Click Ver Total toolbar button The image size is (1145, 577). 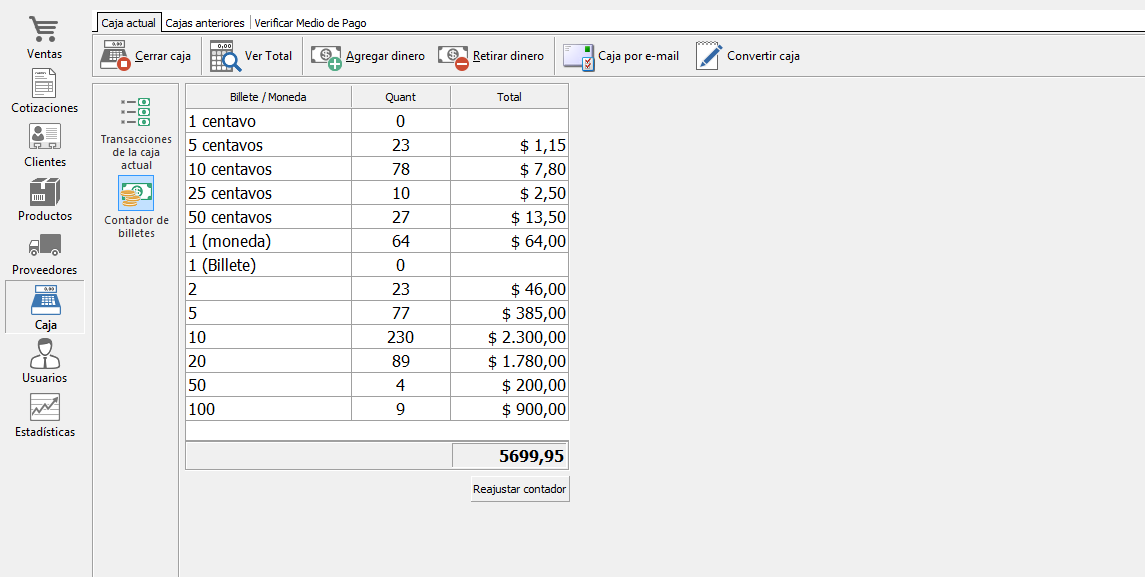[251, 56]
